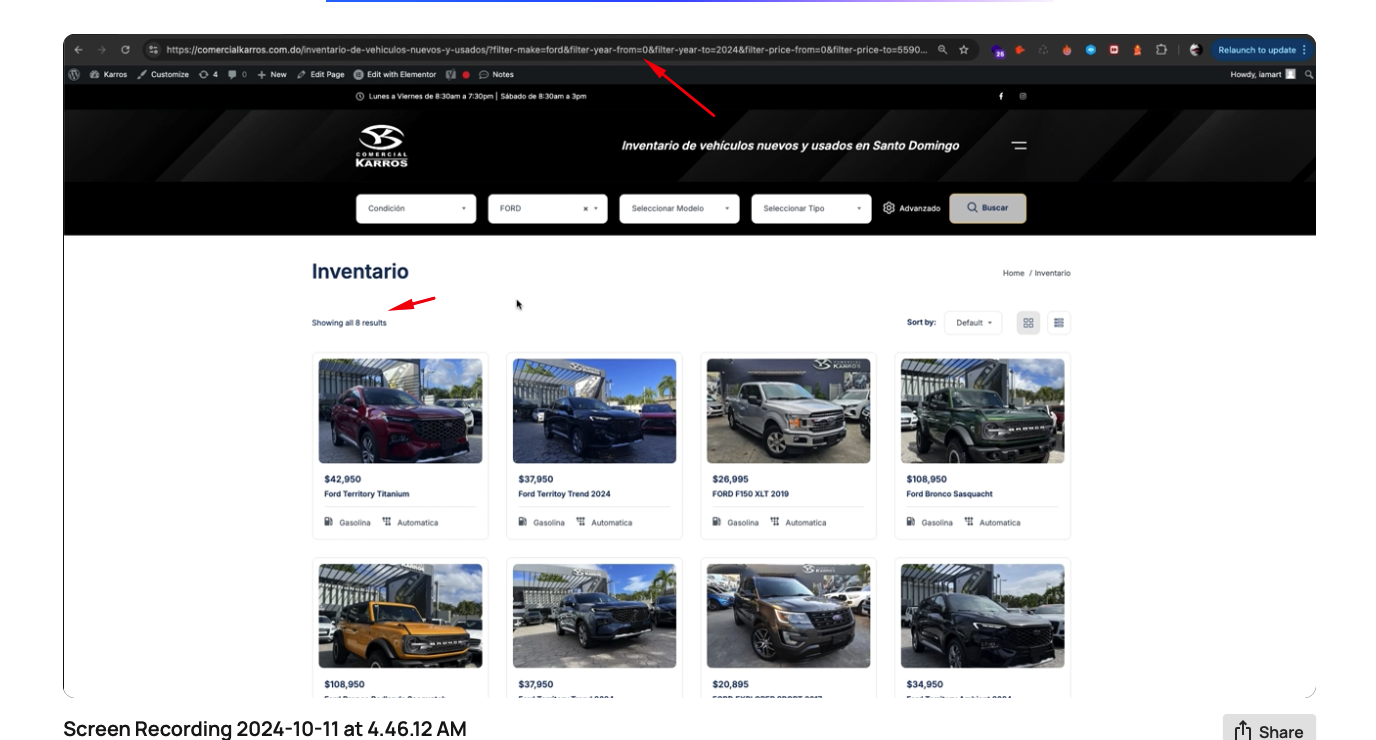Click New in the admin bar
The image size is (1376, 740).
click(272, 74)
